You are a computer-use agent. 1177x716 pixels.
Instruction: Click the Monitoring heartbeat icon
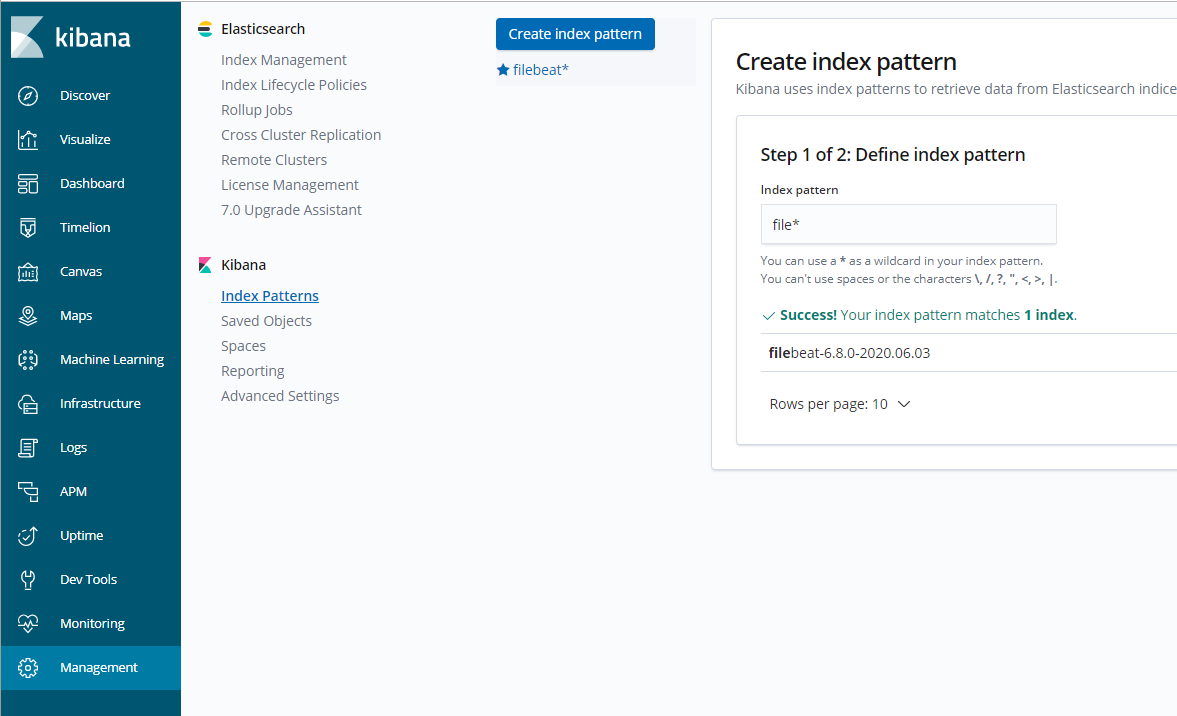[x=28, y=624]
